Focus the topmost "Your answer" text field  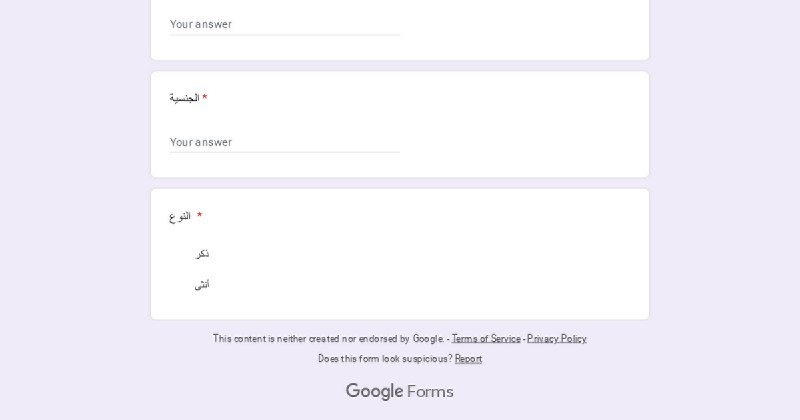click(284, 24)
